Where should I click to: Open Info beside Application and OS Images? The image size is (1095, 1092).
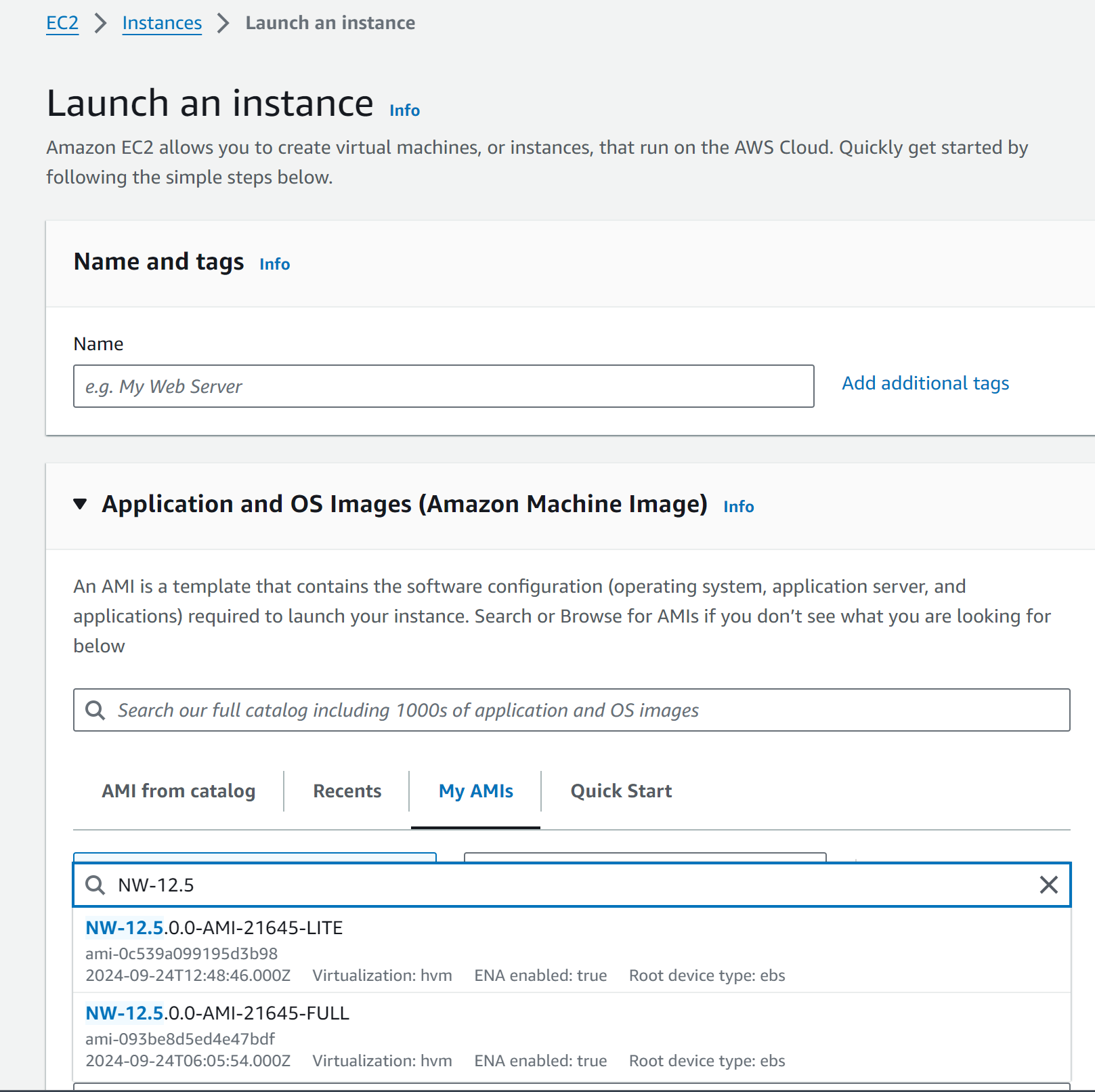pyautogui.click(x=738, y=507)
